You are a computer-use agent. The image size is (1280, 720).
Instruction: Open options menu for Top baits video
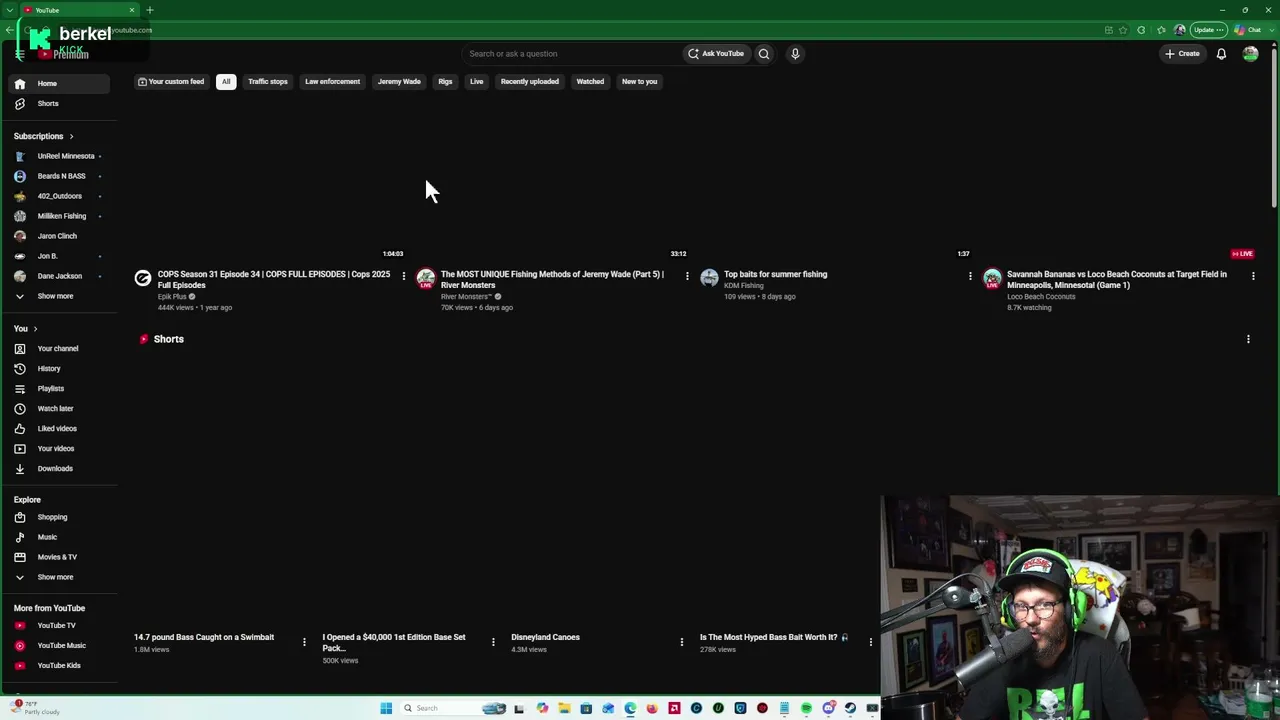970,276
